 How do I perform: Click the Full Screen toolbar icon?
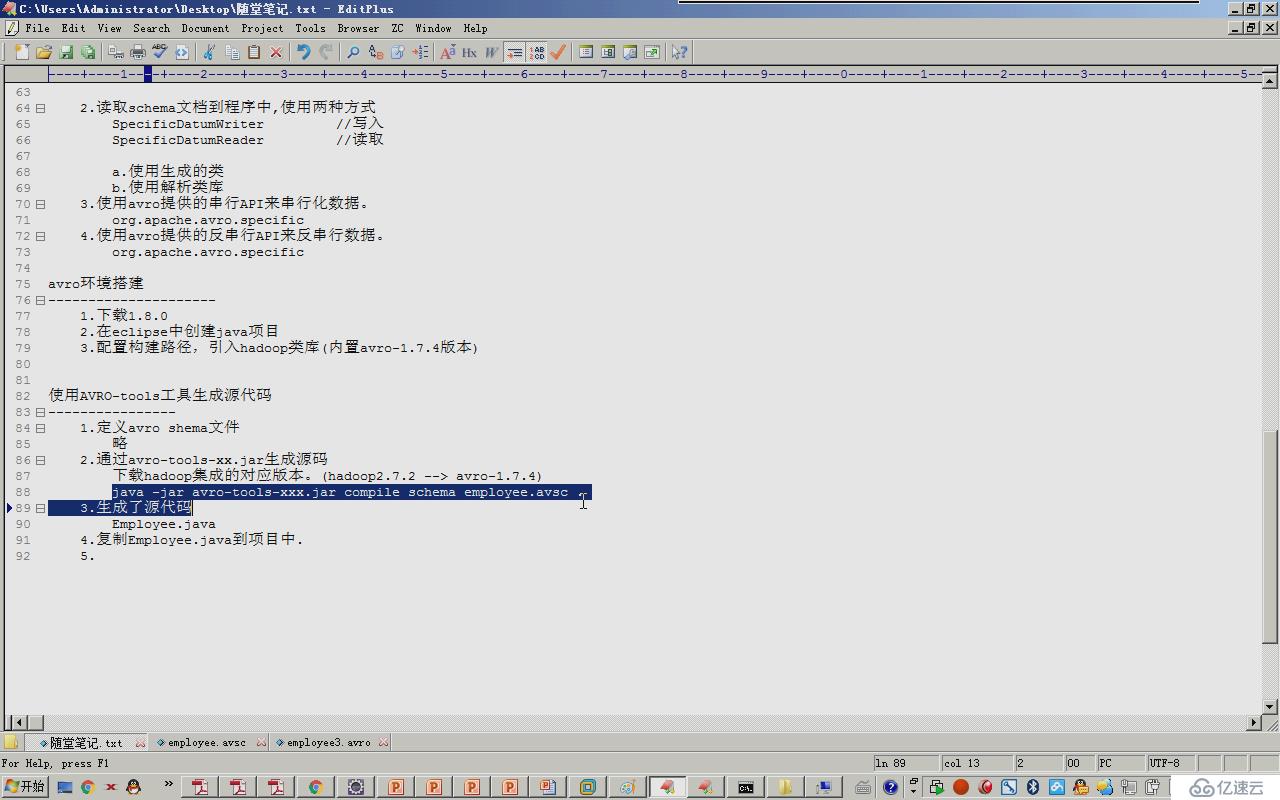click(652, 52)
